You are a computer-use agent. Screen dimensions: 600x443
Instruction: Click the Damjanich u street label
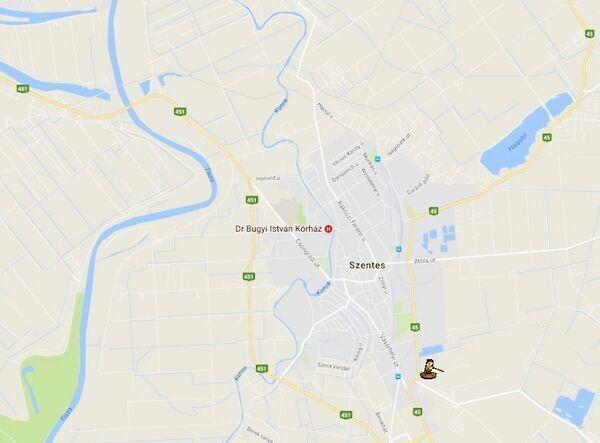(x=345, y=173)
